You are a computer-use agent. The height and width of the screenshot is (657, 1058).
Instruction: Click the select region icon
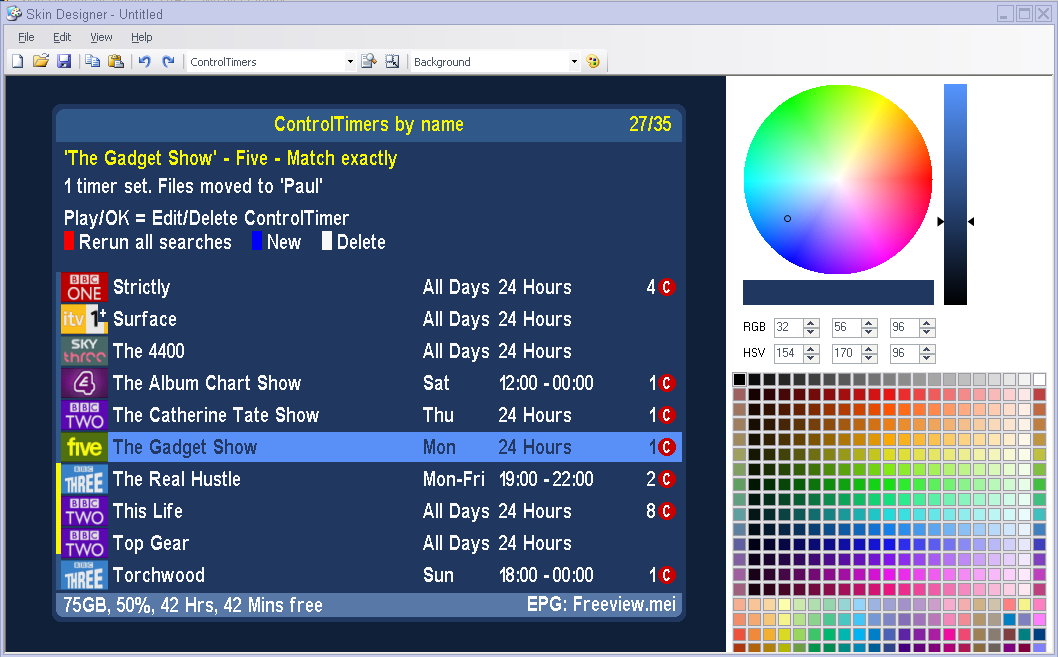coord(392,61)
